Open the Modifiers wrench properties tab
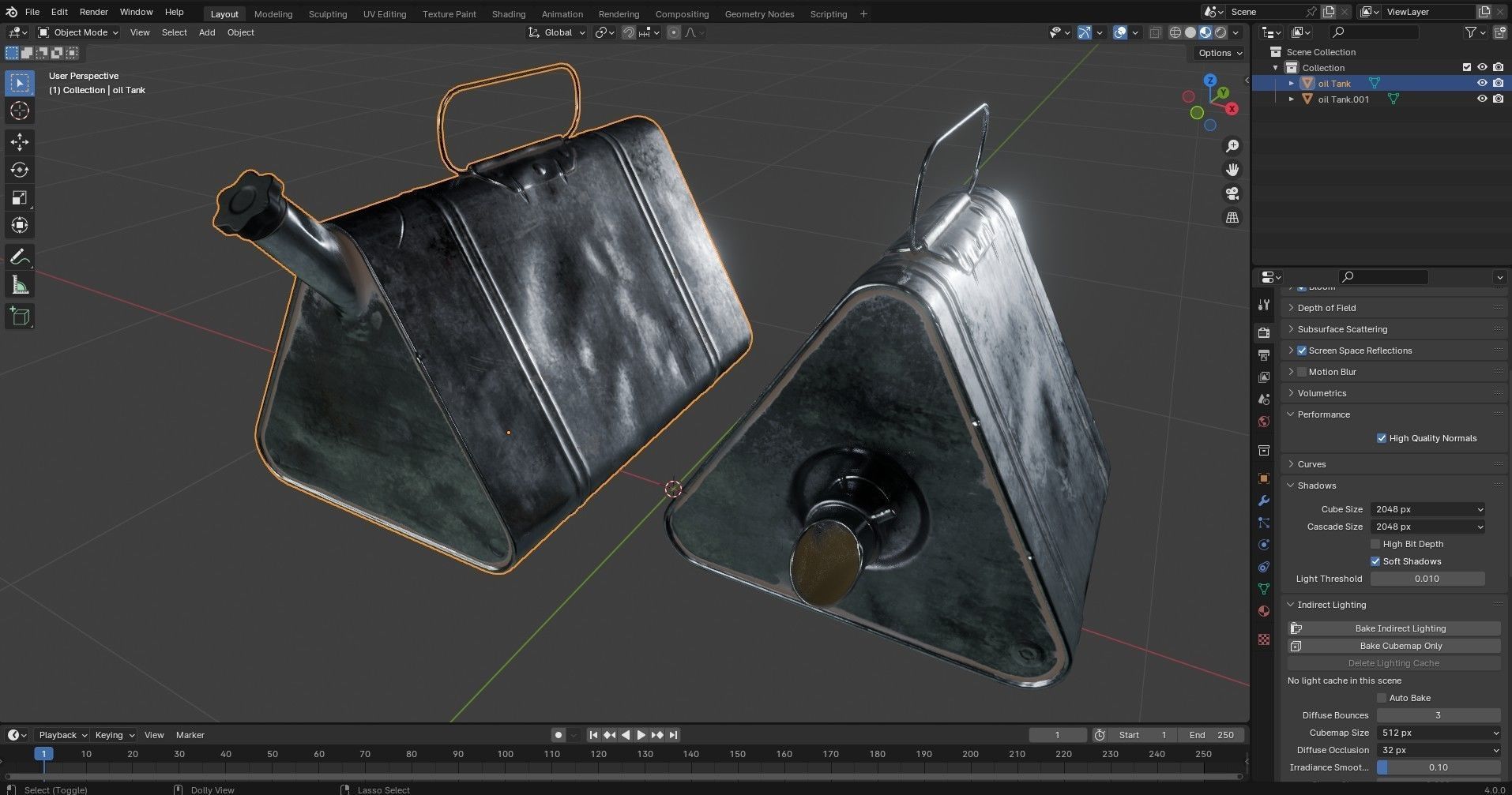This screenshot has width=1512, height=795. pyautogui.click(x=1264, y=501)
